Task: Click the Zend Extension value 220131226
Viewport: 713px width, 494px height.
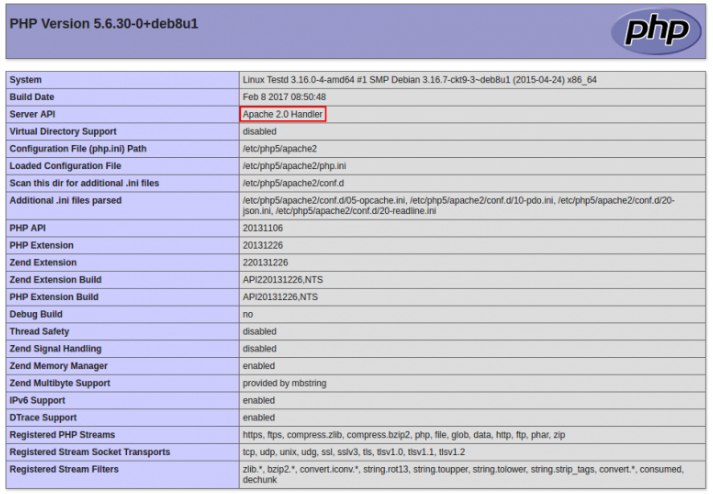Action: (266, 262)
